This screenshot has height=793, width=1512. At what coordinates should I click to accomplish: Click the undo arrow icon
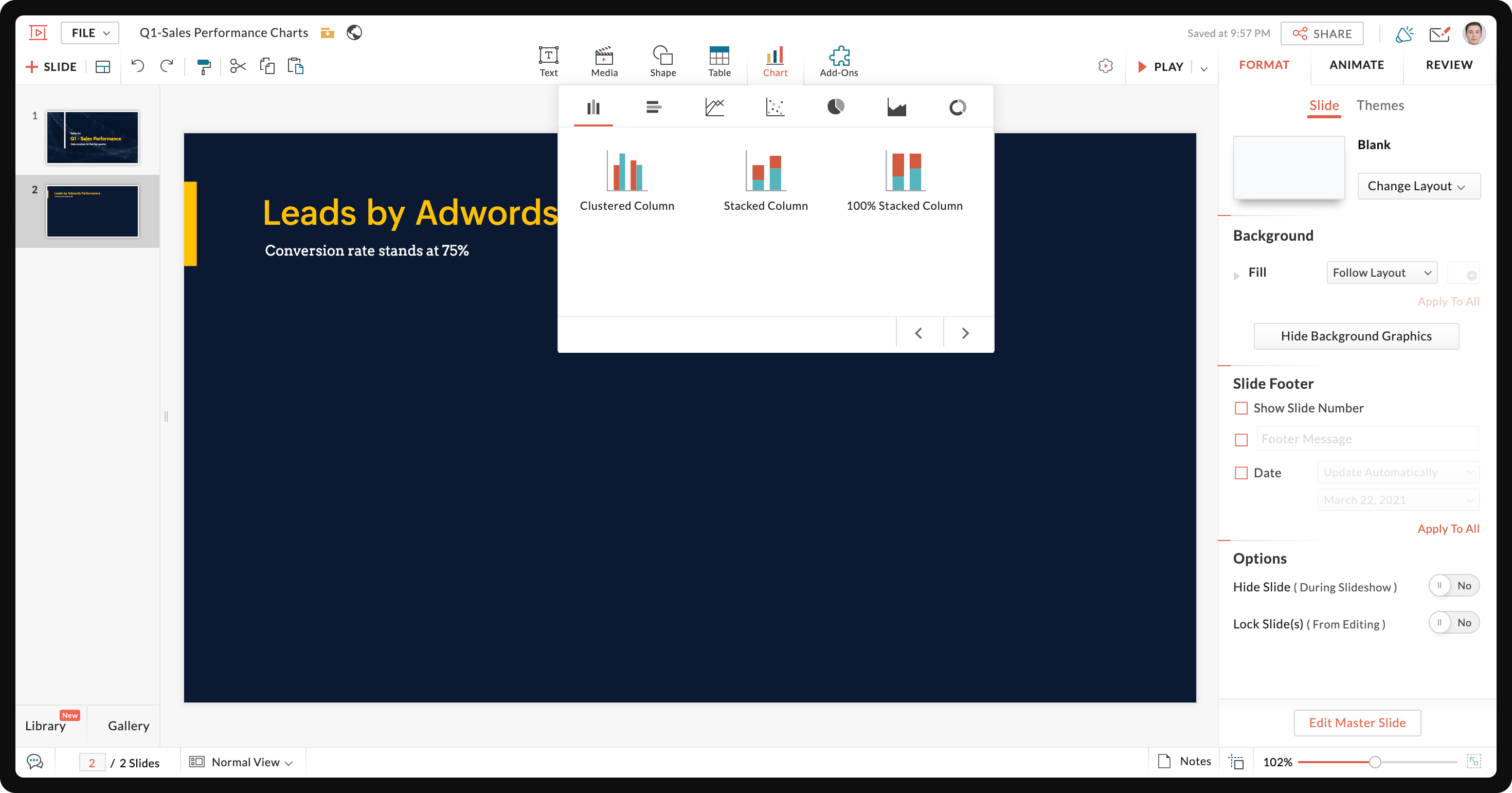[137, 66]
